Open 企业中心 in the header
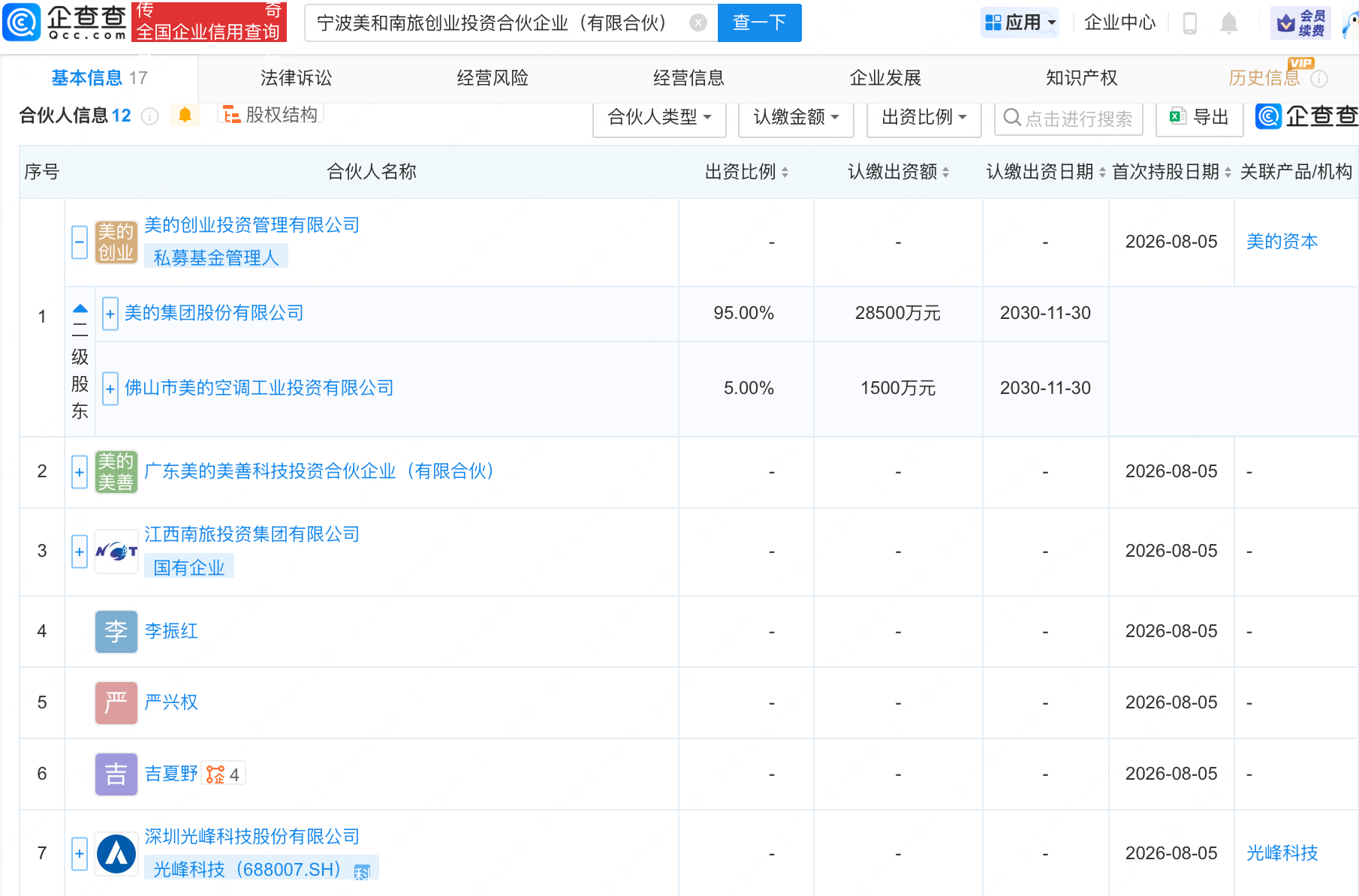 tap(1120, 23)
